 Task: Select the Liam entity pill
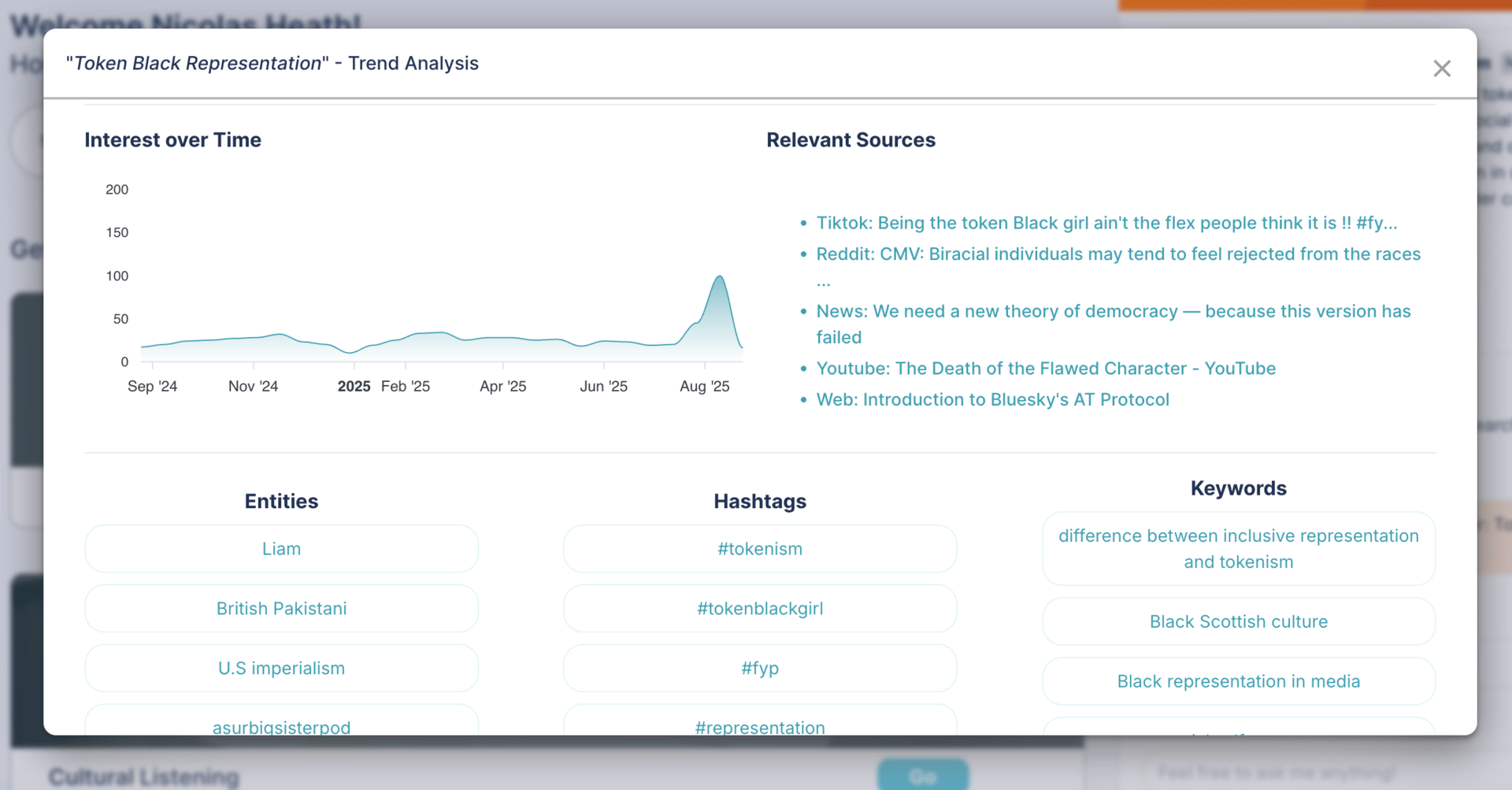[x=281, y=549]
